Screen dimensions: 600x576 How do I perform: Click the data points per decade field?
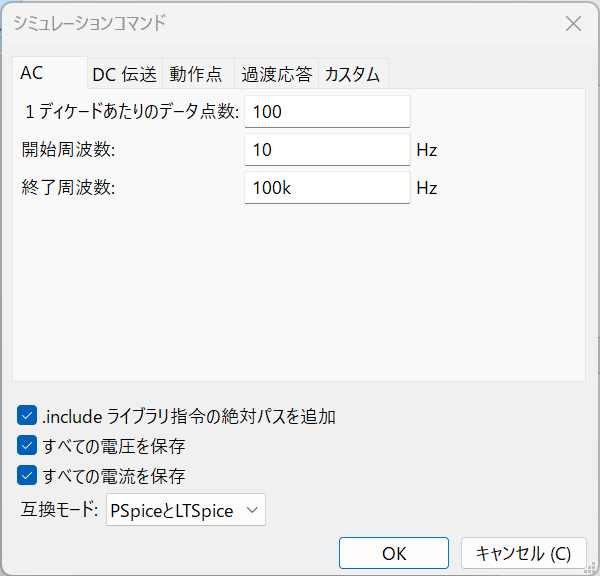pos(327,112)
